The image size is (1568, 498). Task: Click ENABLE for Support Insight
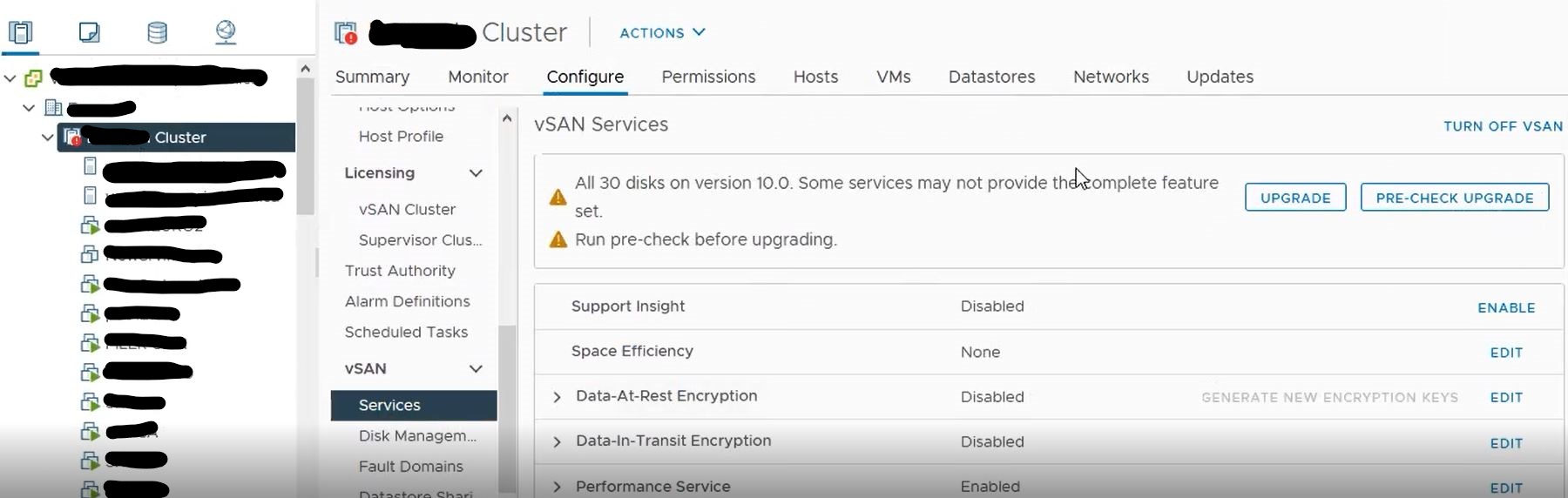(1506, 308)
